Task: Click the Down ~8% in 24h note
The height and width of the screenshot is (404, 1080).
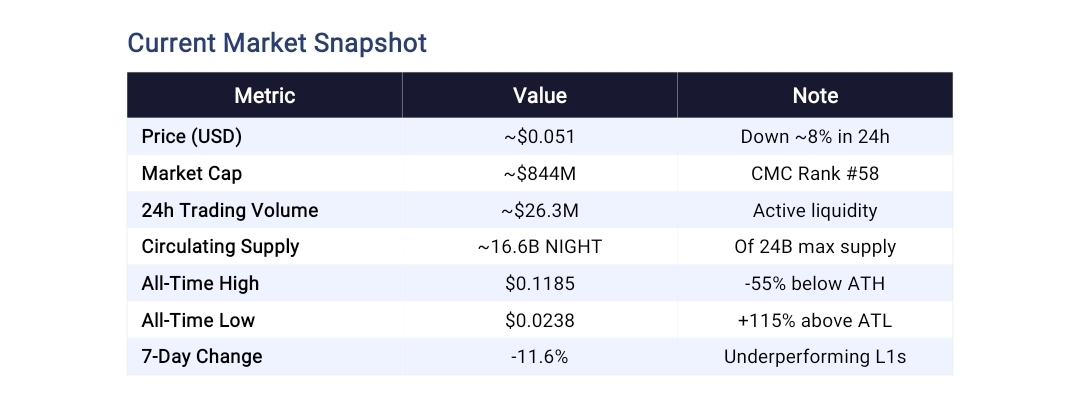Action: point(814,137)
